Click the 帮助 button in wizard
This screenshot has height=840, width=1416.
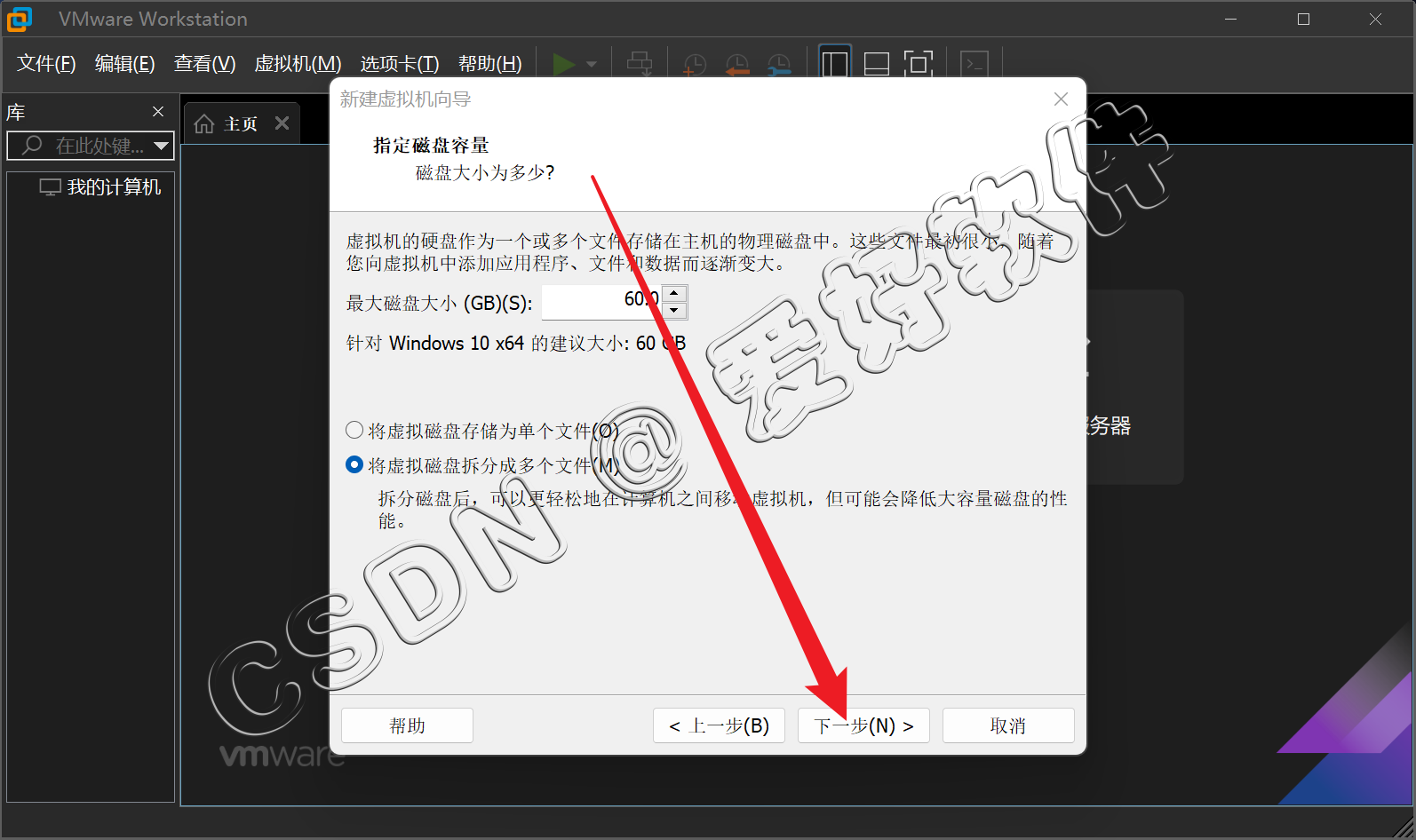[x=407, y=725]
